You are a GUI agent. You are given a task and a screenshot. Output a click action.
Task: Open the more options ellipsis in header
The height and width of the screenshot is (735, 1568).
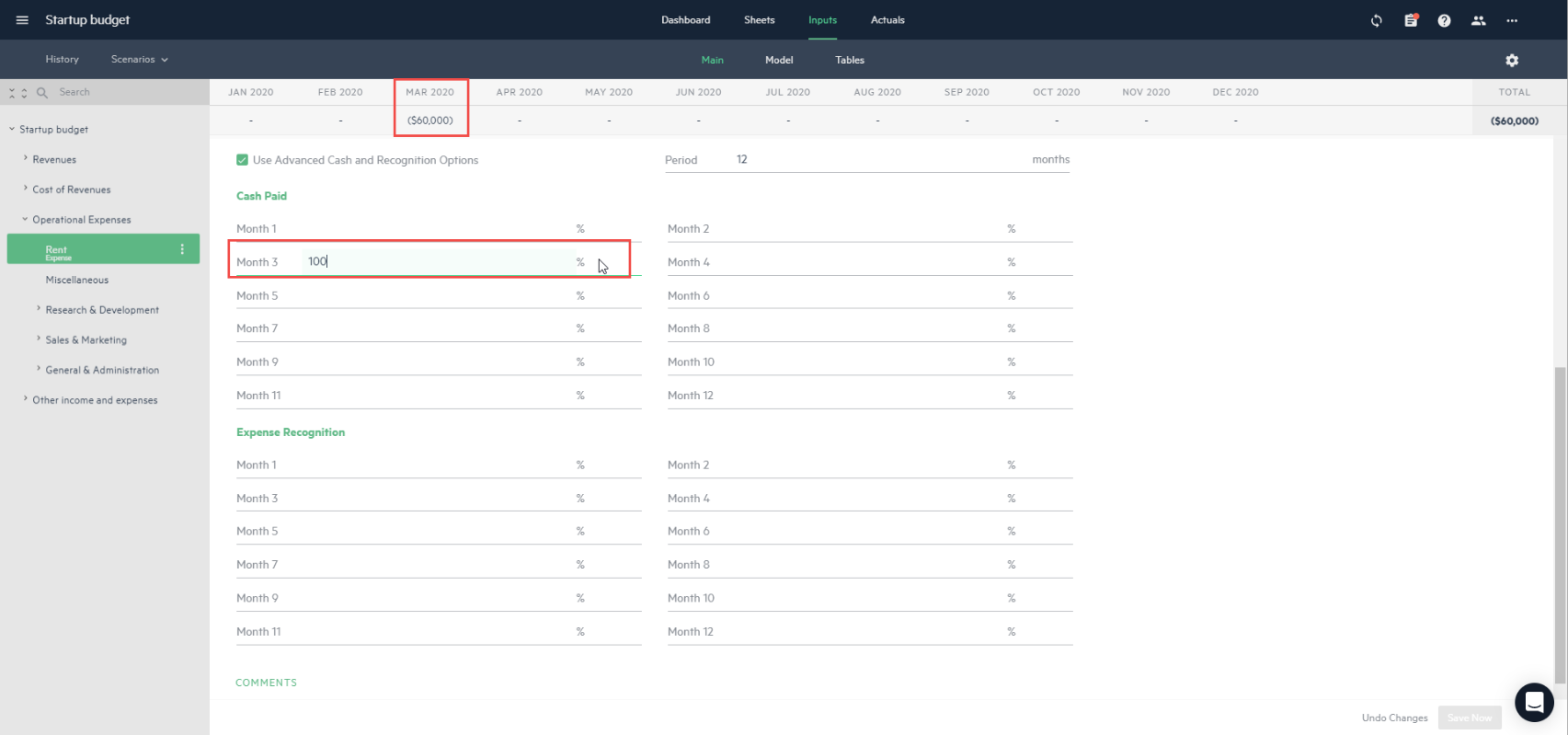(x=1512, y=20)
